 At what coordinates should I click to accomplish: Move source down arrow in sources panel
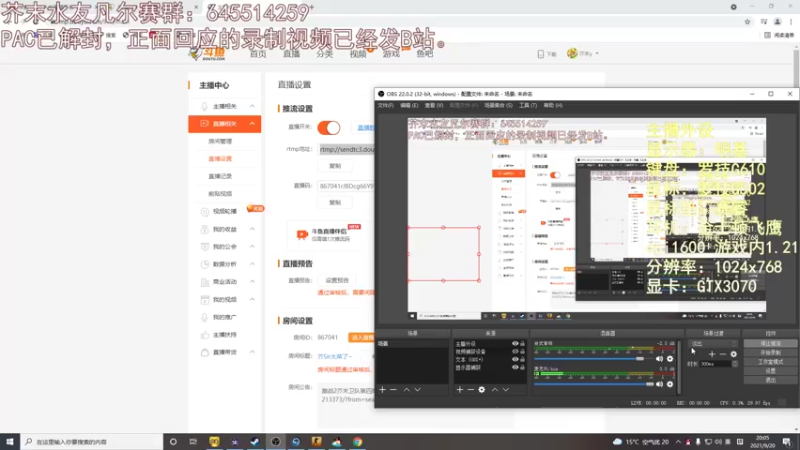[x=506, y=390]
